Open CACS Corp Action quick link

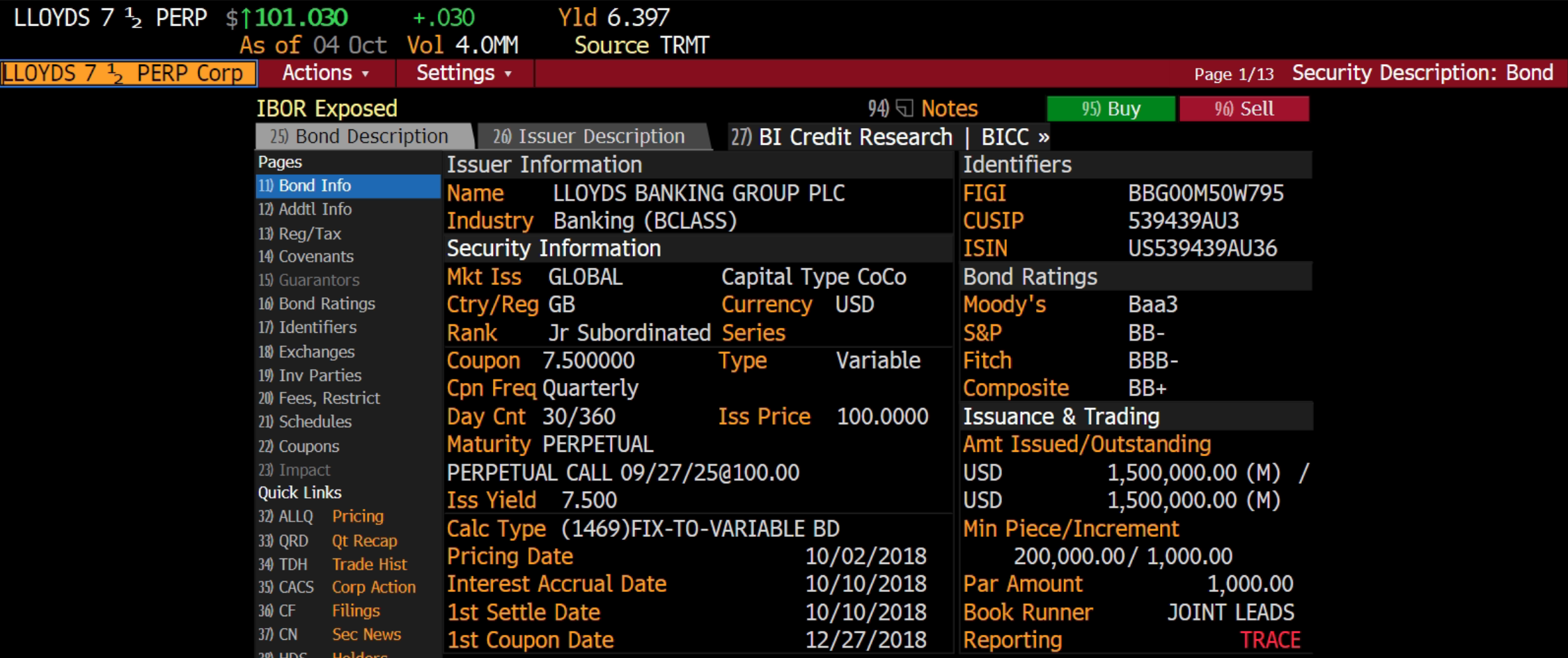(x=337, y=588)
